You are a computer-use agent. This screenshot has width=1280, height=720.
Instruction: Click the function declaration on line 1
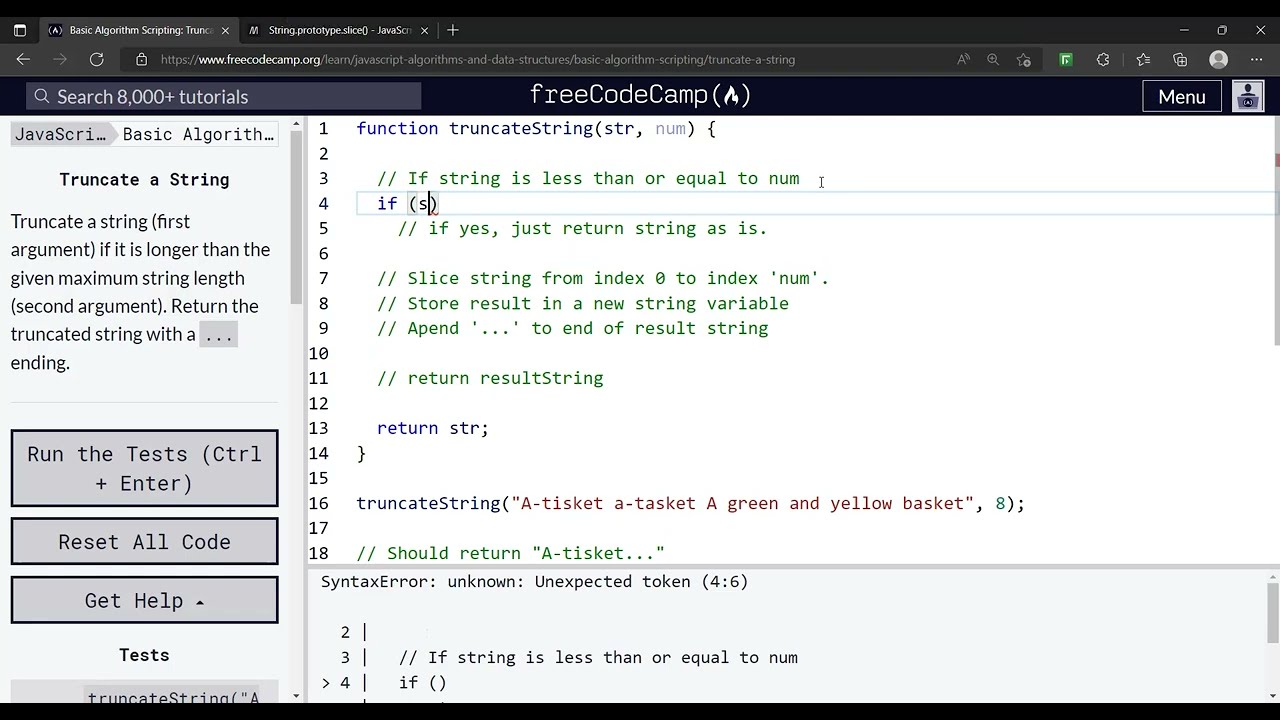[536, 128]
